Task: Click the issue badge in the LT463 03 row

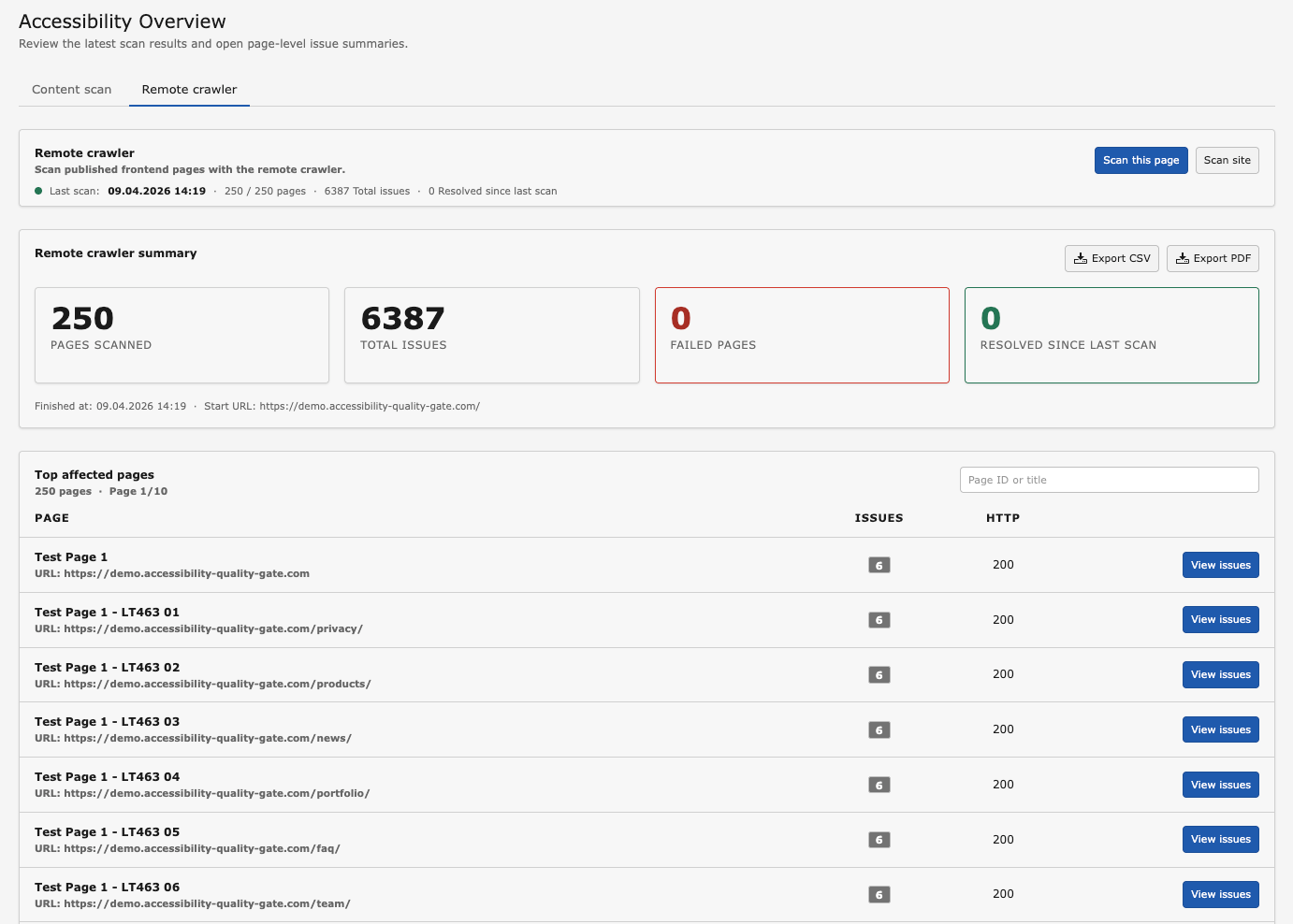Action: point(879,729)
